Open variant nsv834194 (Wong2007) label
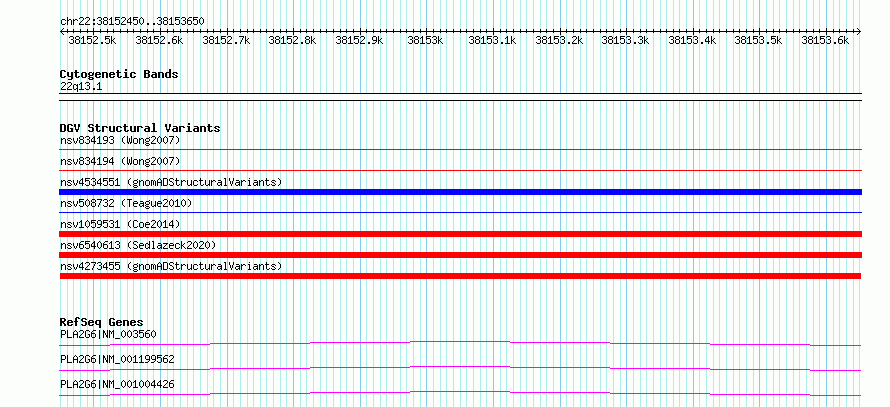The height and width of the screenshot is (407, 890). pyautogui.click(x=120, y=161)
